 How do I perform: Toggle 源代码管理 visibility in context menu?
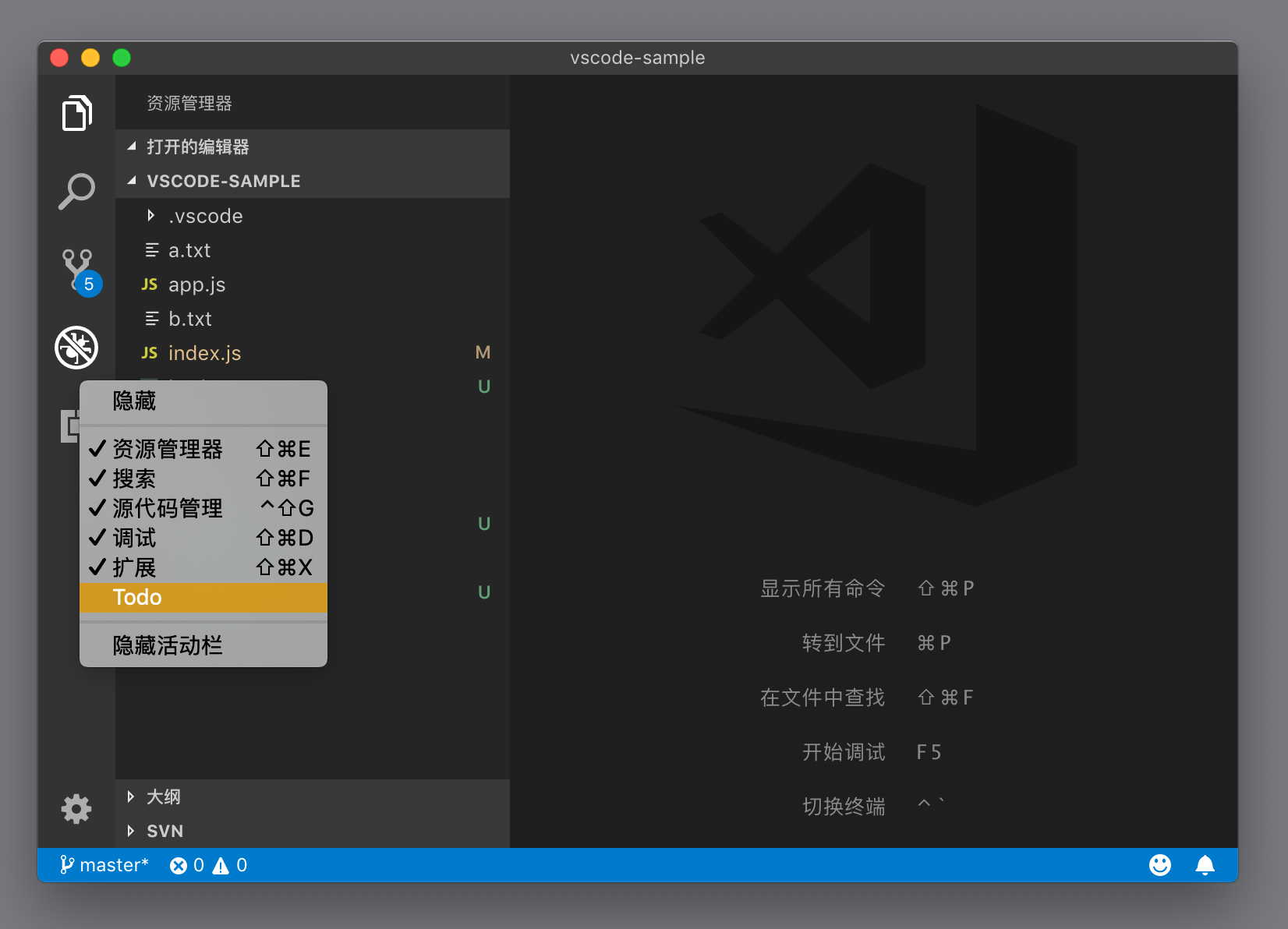203,508
